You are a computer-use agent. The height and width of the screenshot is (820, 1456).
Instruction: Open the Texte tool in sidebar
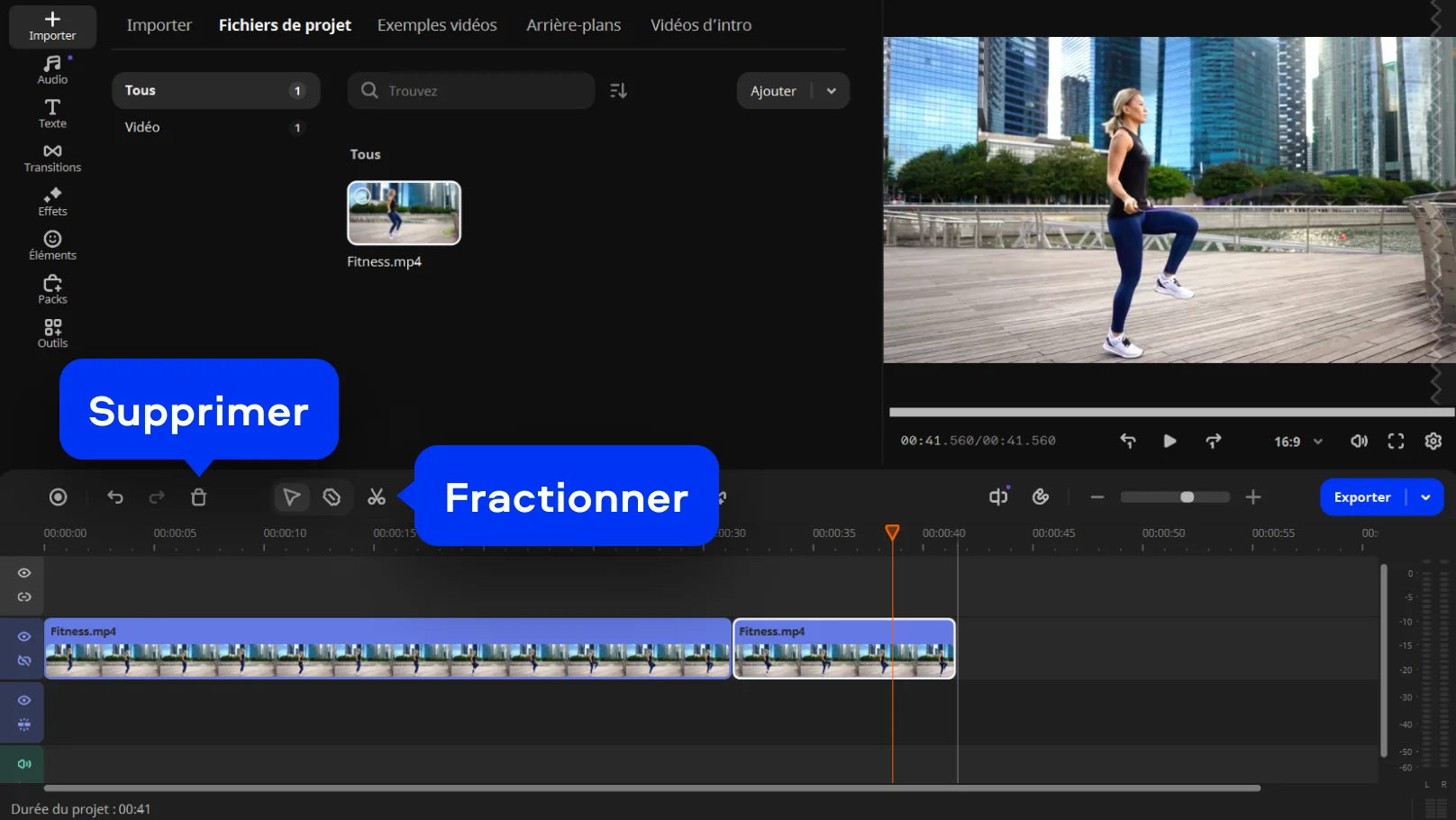point(52,114)
